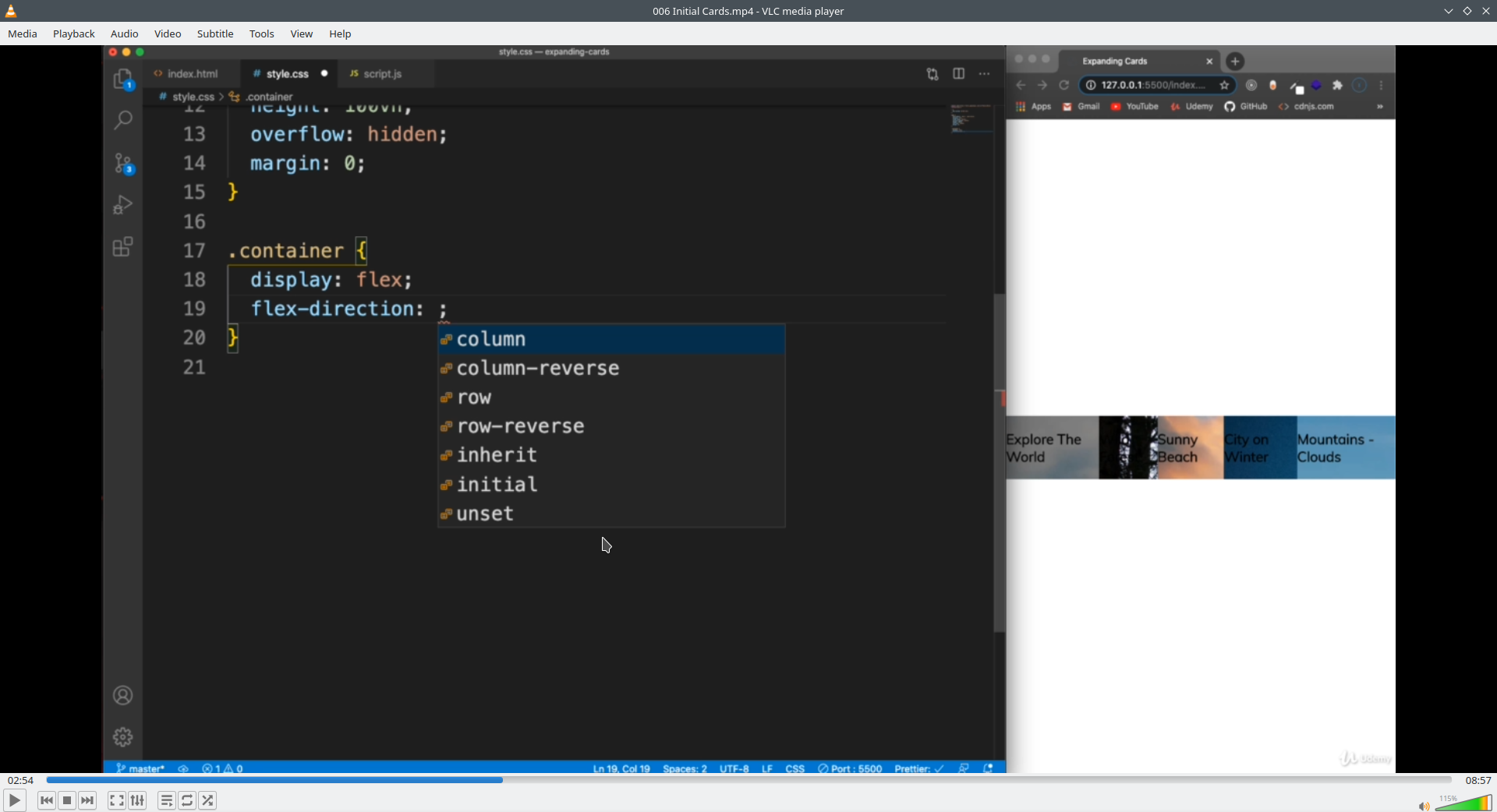This screenshot has width=1497, height=812.
Task: Open VS Code Source Control icon
Action: [x=123, y=163]
